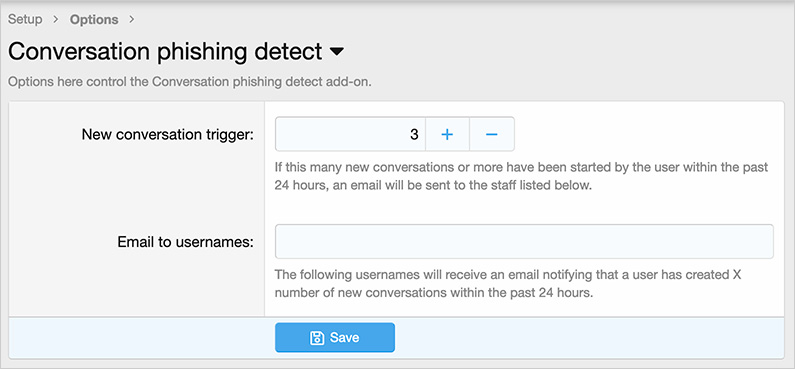Screen dimensions: 795x369
Task: Click the 'Options here control' subtitle description
Action: click(190, 82)
